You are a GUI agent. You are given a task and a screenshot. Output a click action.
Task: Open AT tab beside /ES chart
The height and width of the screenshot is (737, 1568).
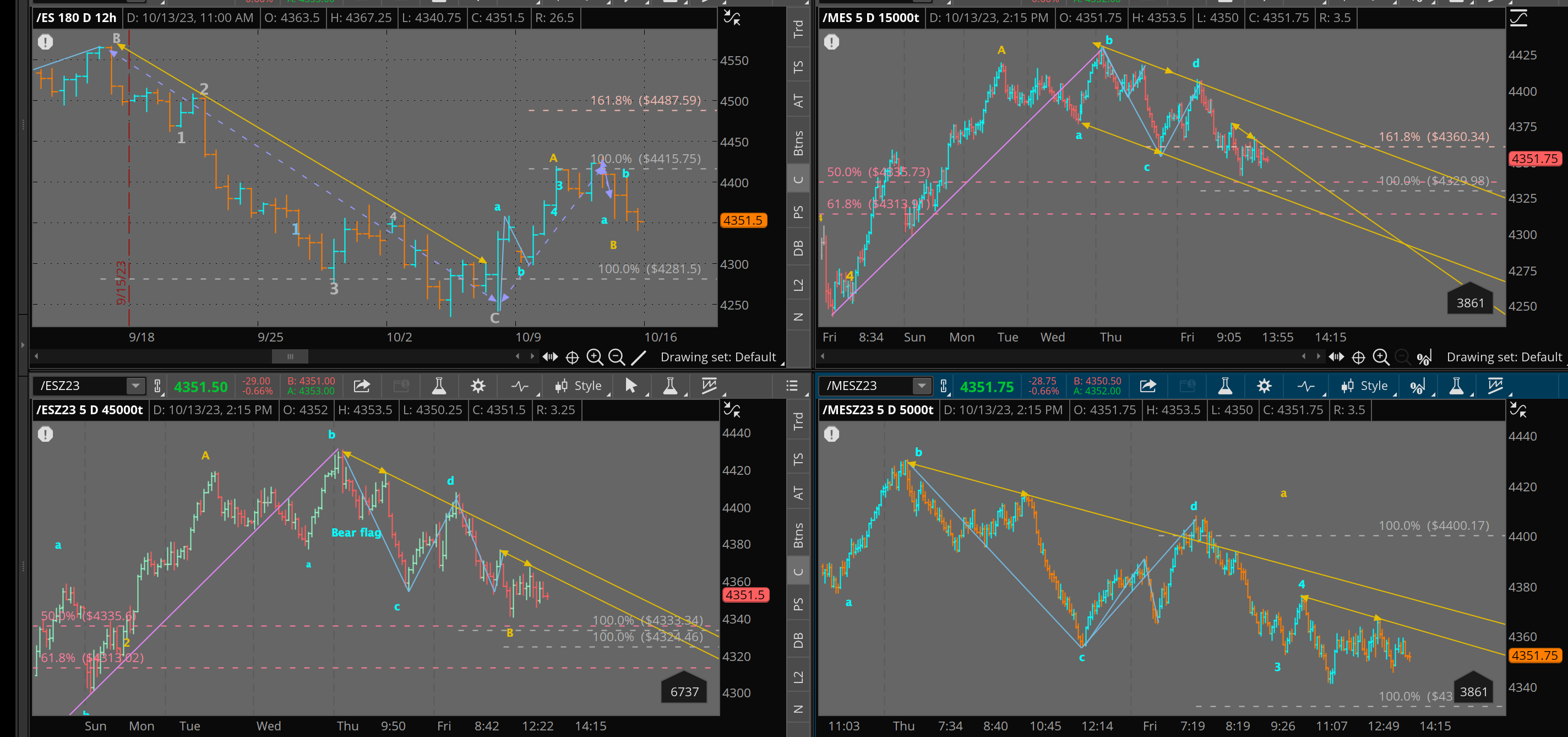coord(798,101)
